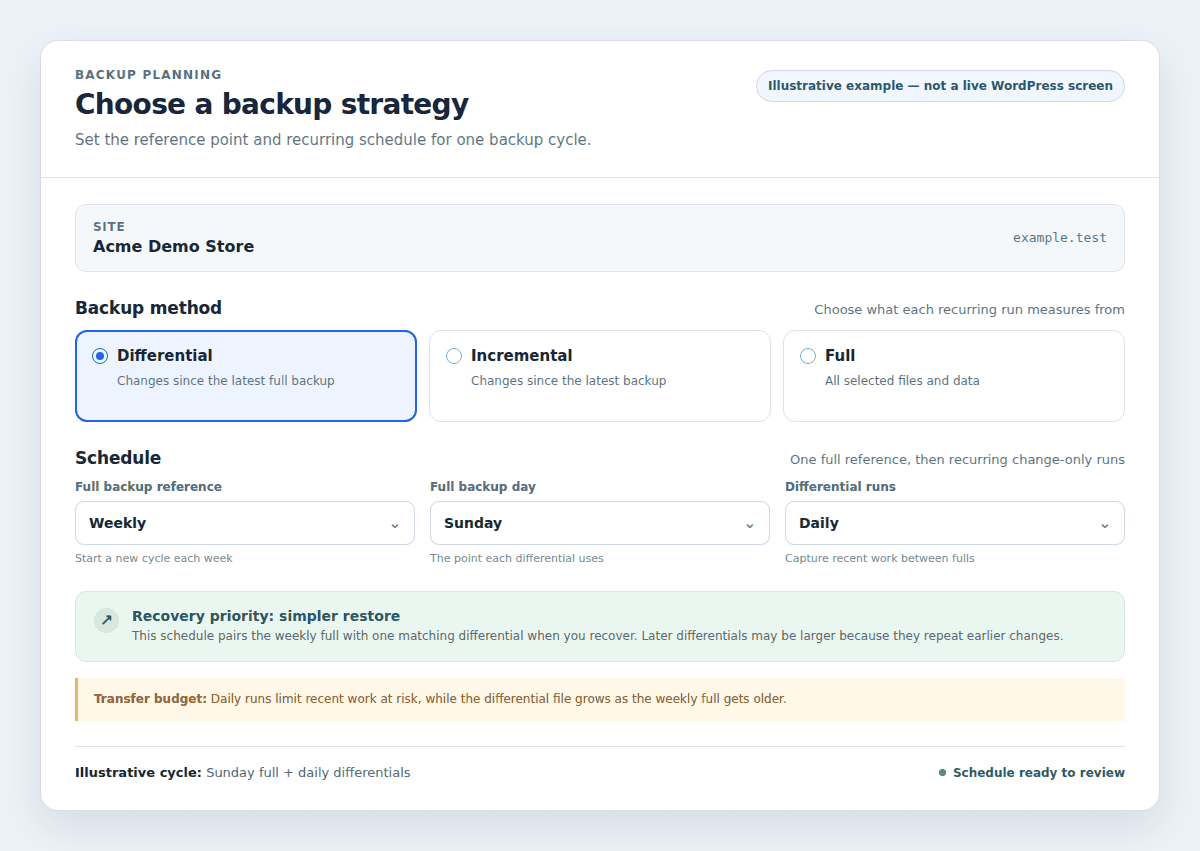The width and height of the screenshot is (1200, 851).
Task: Click the Full backup reference field label
Action: pyautogui.click(x=149, y=487)
